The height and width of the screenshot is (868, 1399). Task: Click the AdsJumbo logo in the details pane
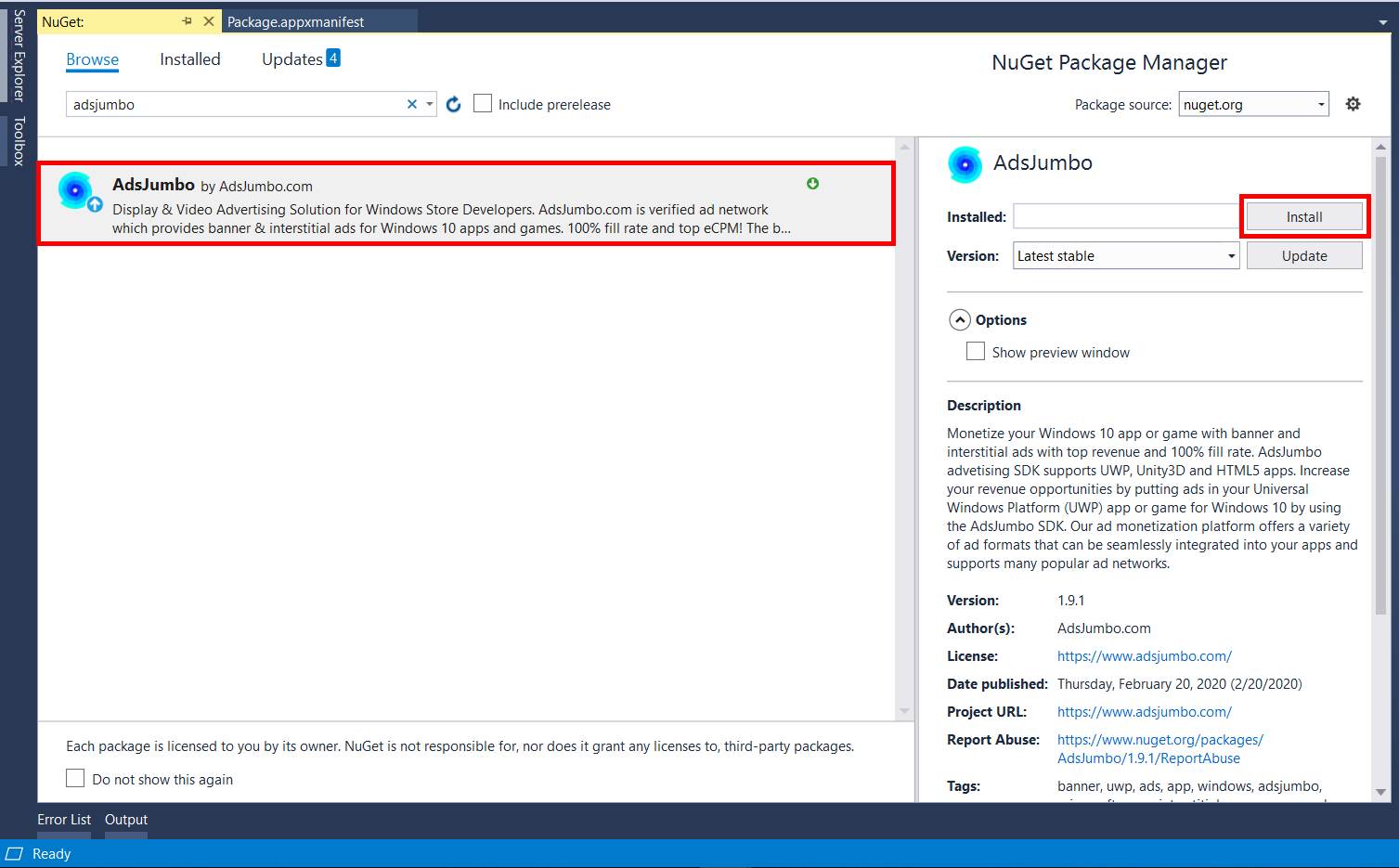pos(965,164)
